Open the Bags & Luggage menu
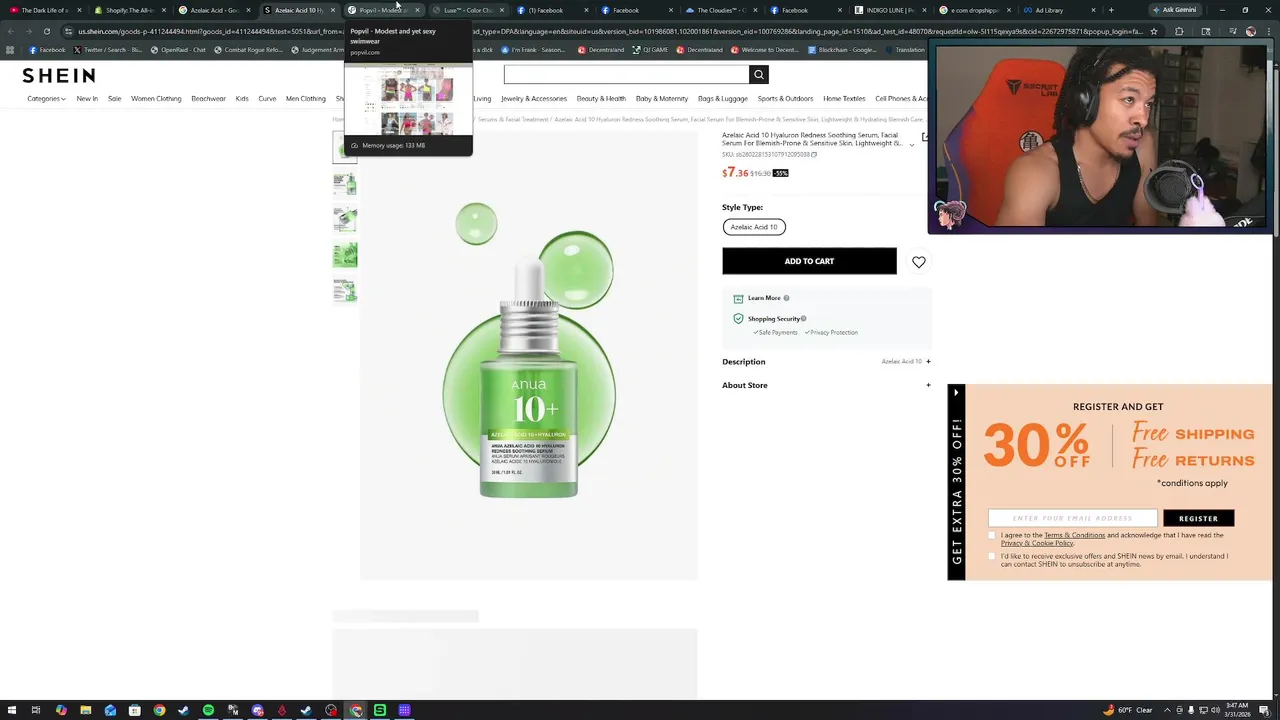The width and height of the screenshot is (1280, 720). click(723, 99)
